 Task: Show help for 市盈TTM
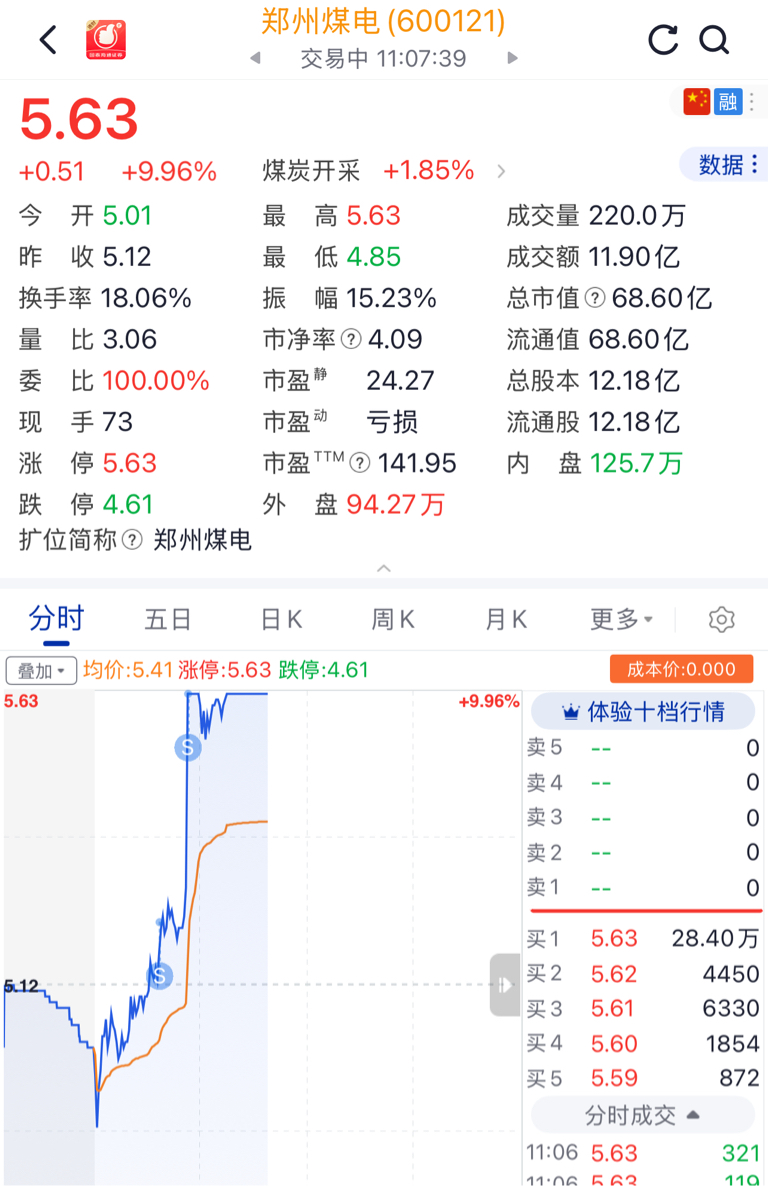[360, 462]
